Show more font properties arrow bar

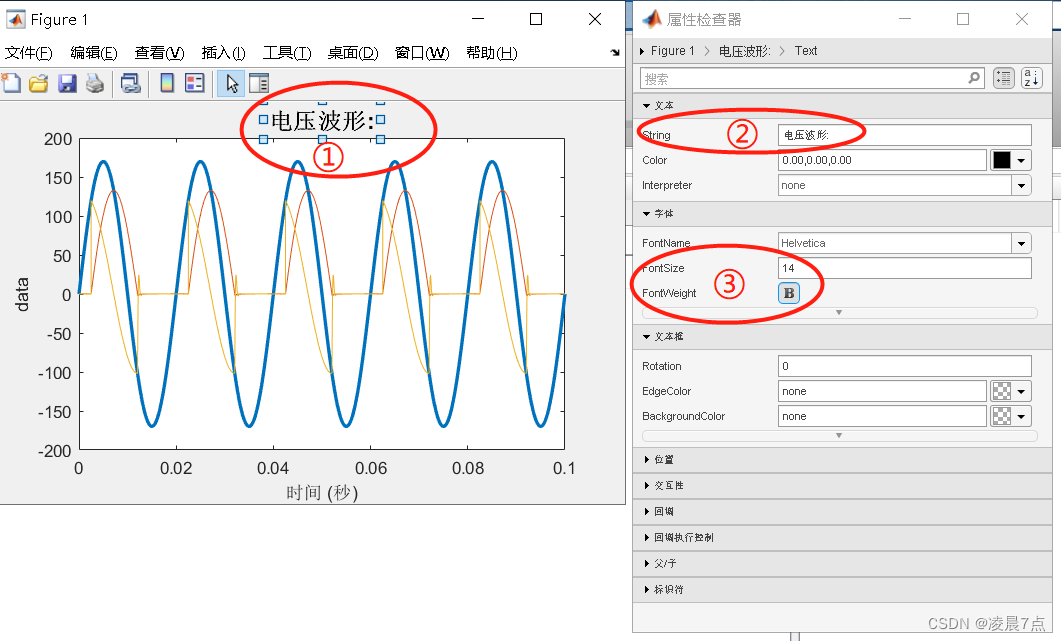coord(839,313)
